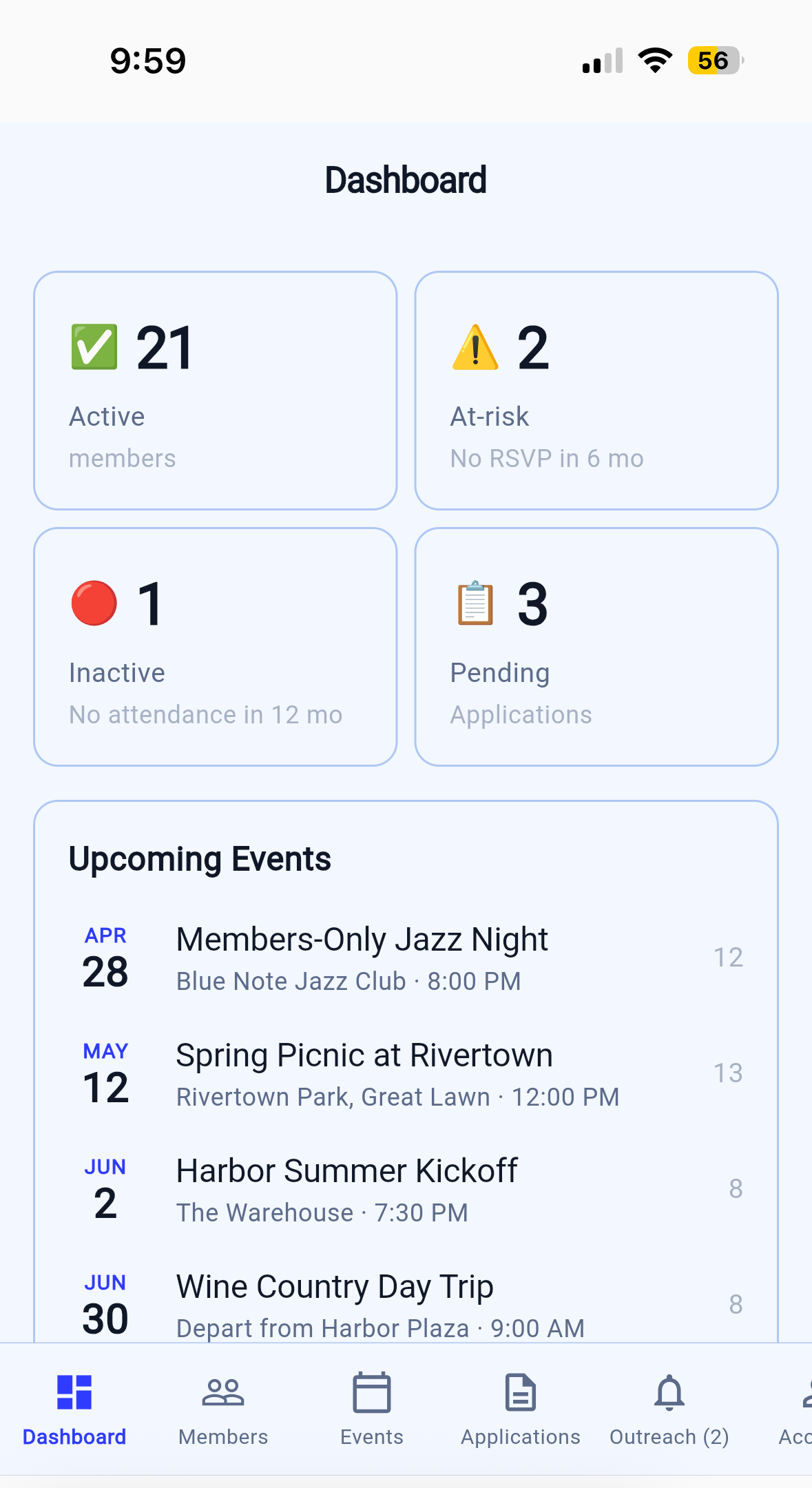
Task: Open the Applications document icon
Action: coord(520,1392)
